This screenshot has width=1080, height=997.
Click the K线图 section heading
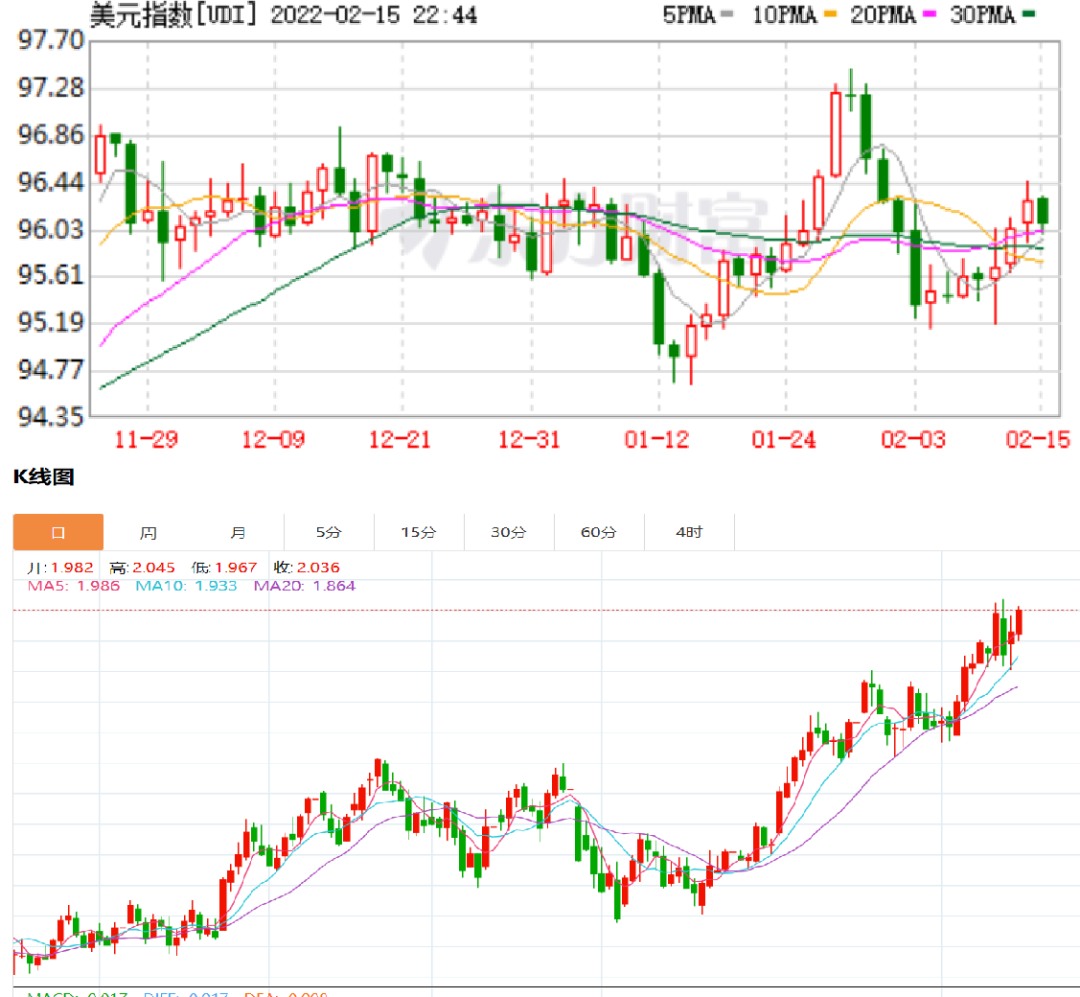[43, 477]
